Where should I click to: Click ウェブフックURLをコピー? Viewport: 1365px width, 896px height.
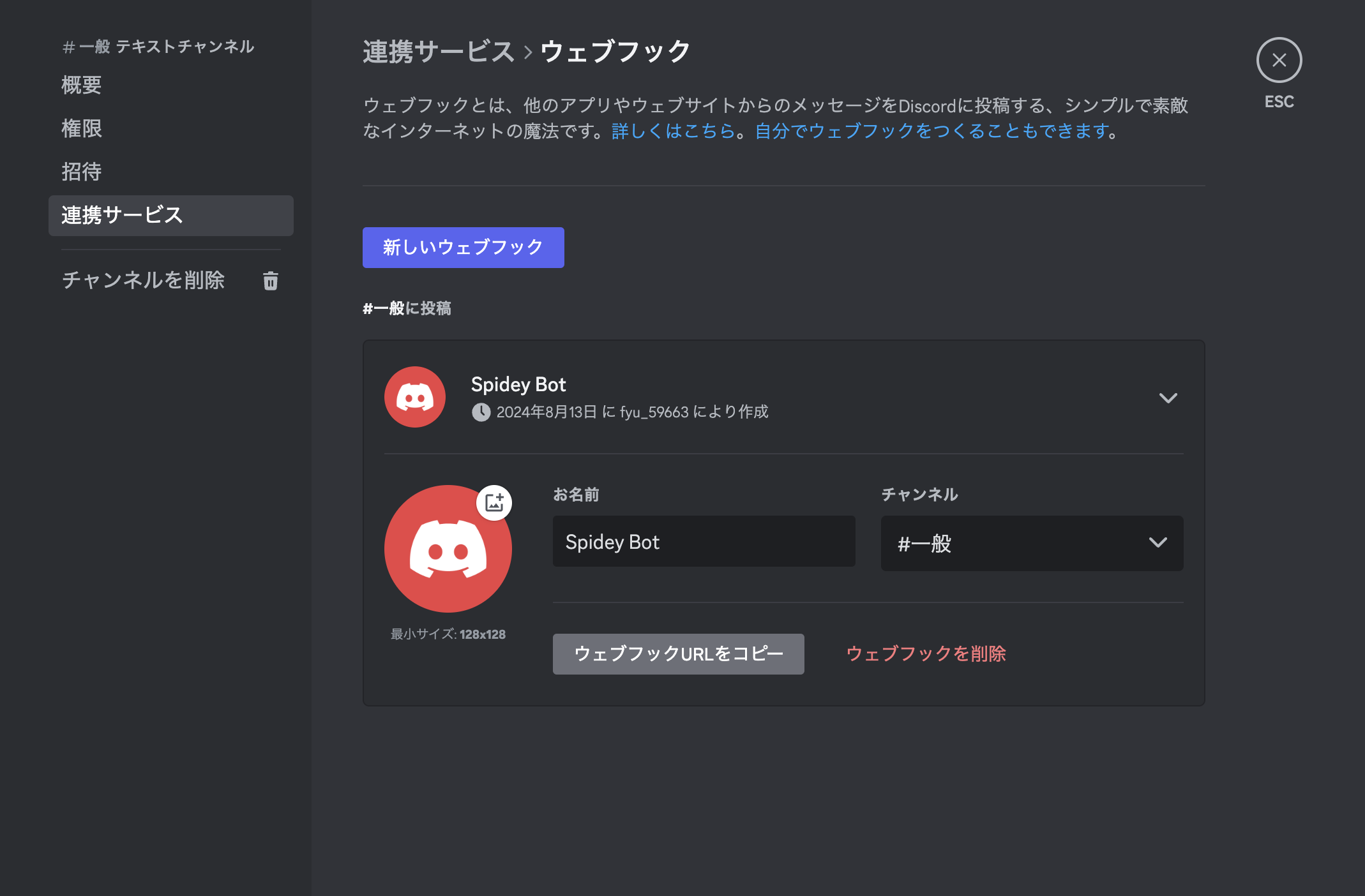pos(678,653)
